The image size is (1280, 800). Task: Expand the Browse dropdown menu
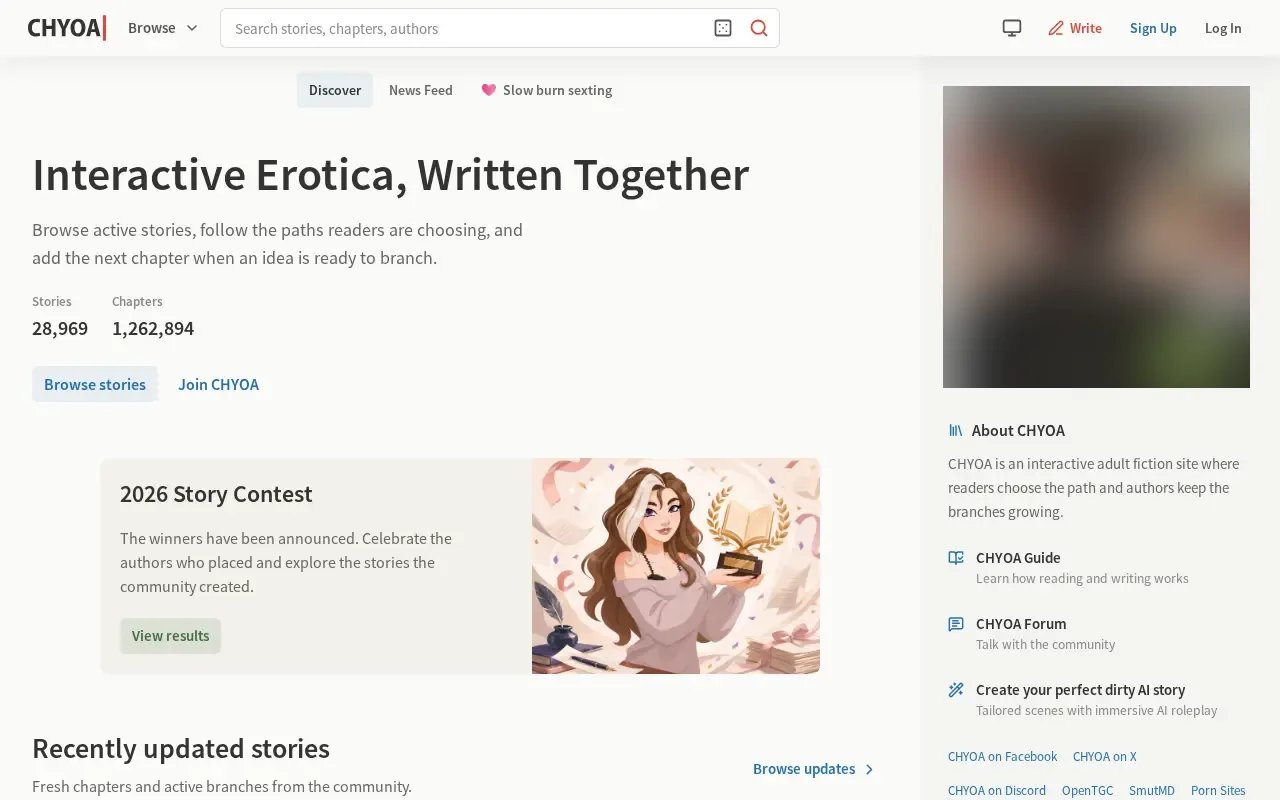[x=163, y=28]
